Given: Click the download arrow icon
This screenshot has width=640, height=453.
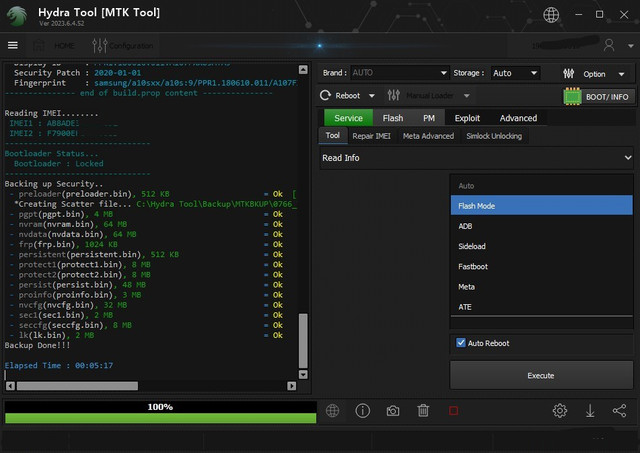Looking at the screenshot, I should tap(590, 411).
